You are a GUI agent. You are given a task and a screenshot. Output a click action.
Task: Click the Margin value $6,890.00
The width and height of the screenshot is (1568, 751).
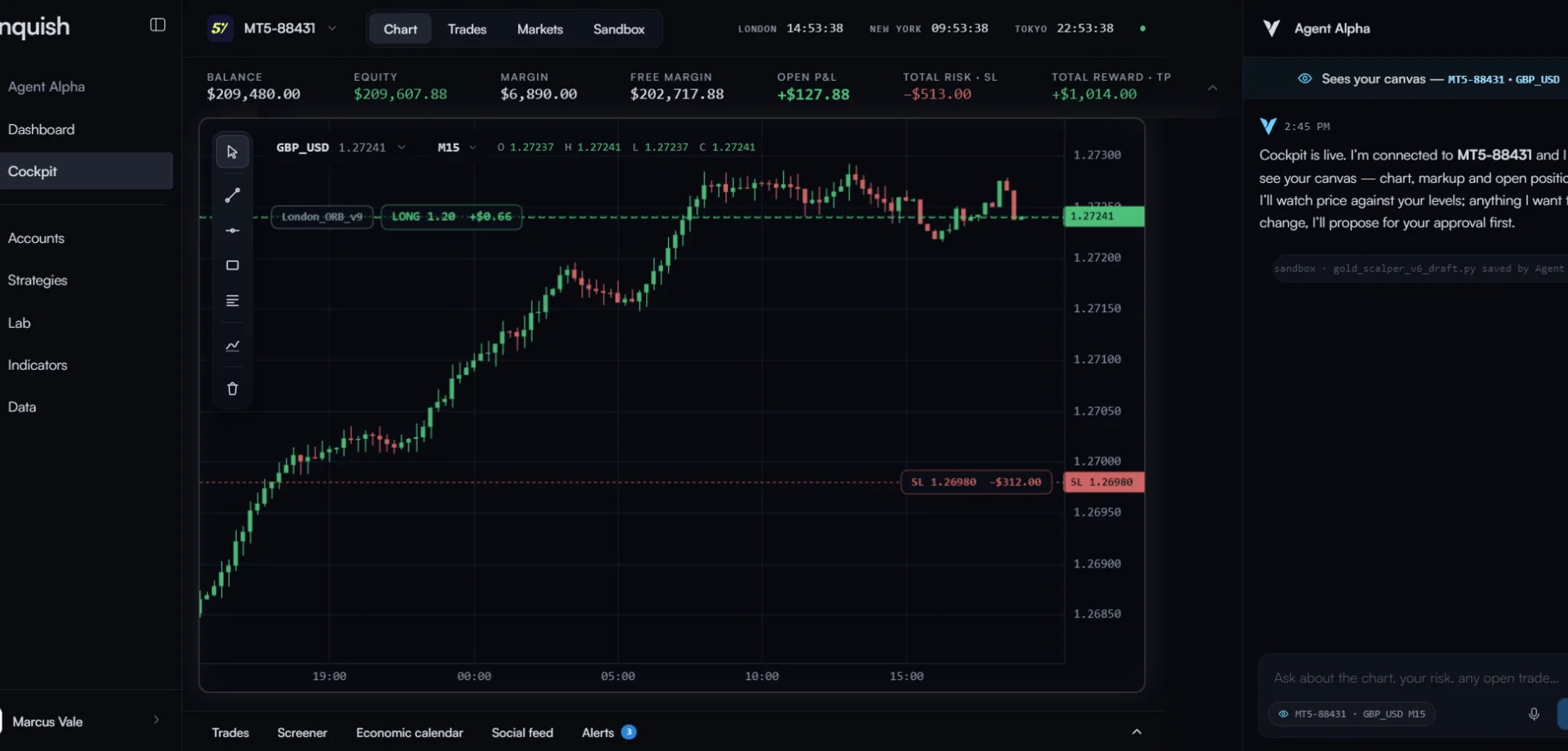point(539,94)
